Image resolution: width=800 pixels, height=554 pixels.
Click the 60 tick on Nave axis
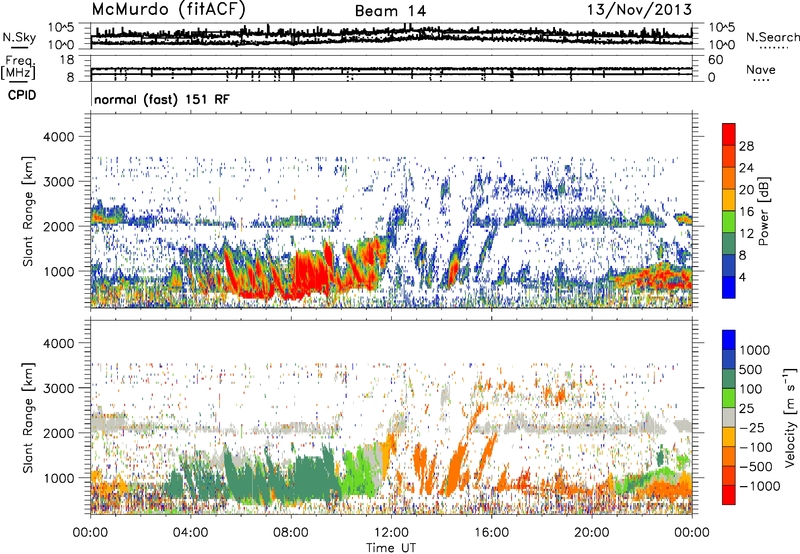coord(716,60)
